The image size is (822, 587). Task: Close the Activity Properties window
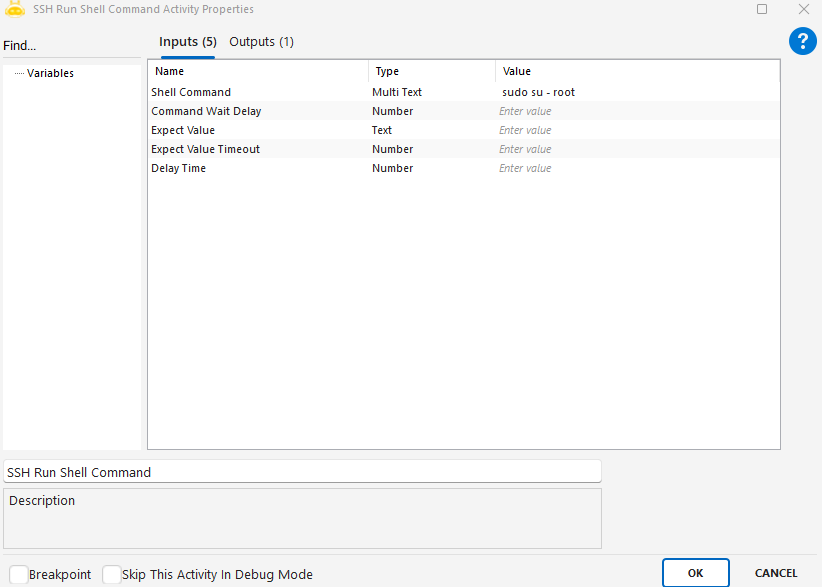click(x=803, y=9)
